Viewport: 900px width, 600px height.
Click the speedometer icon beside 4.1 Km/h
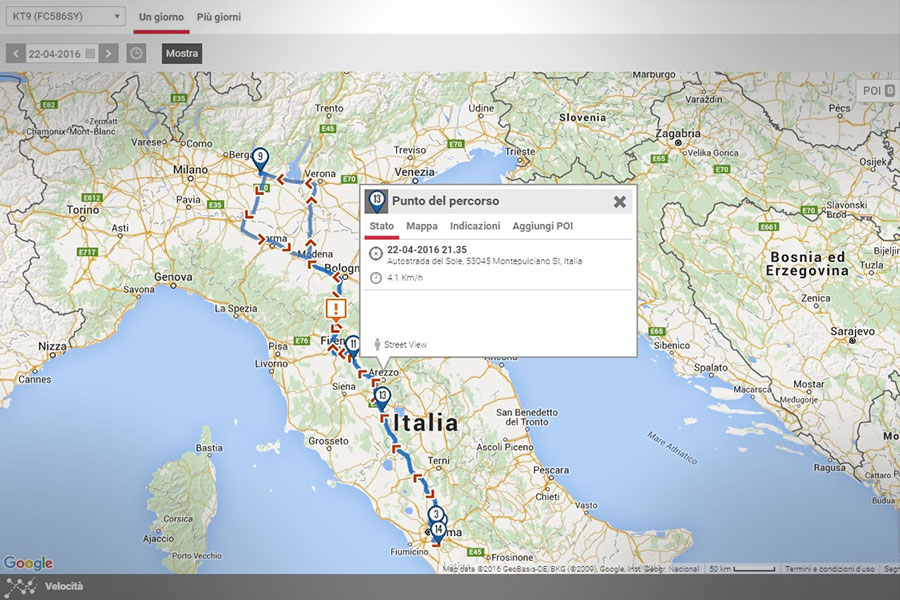pyautogui.click(x=375, y=278)
